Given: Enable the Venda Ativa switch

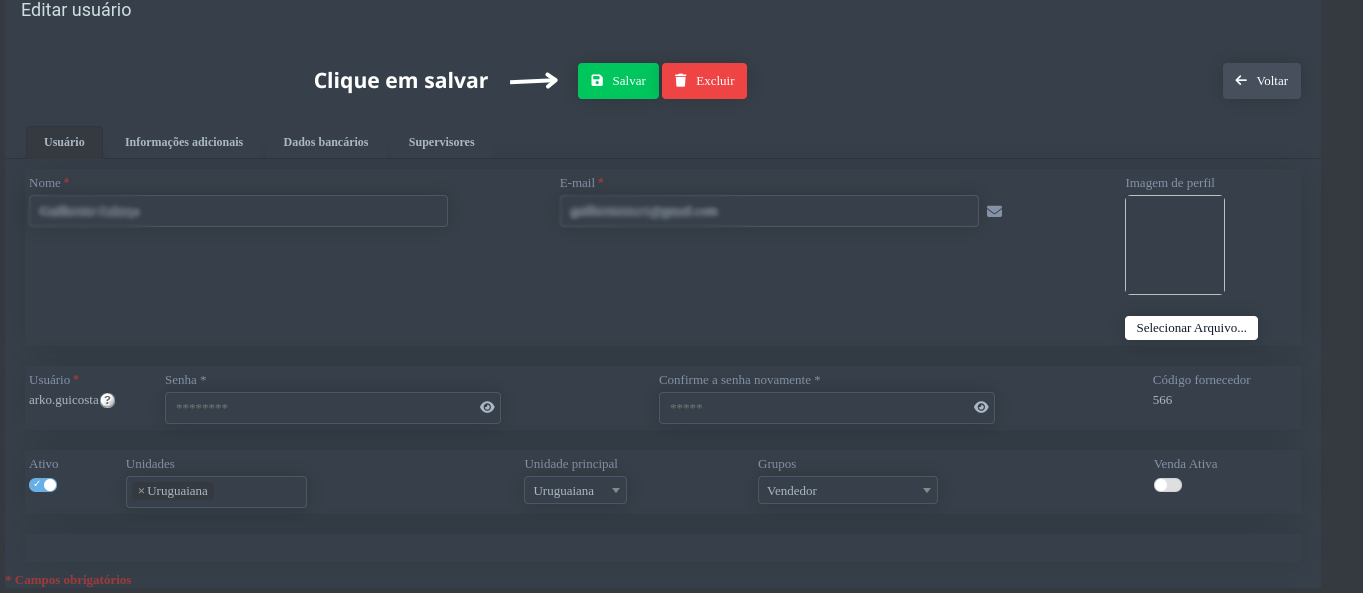Looking at the screenshot, I should coord(1167,485).
